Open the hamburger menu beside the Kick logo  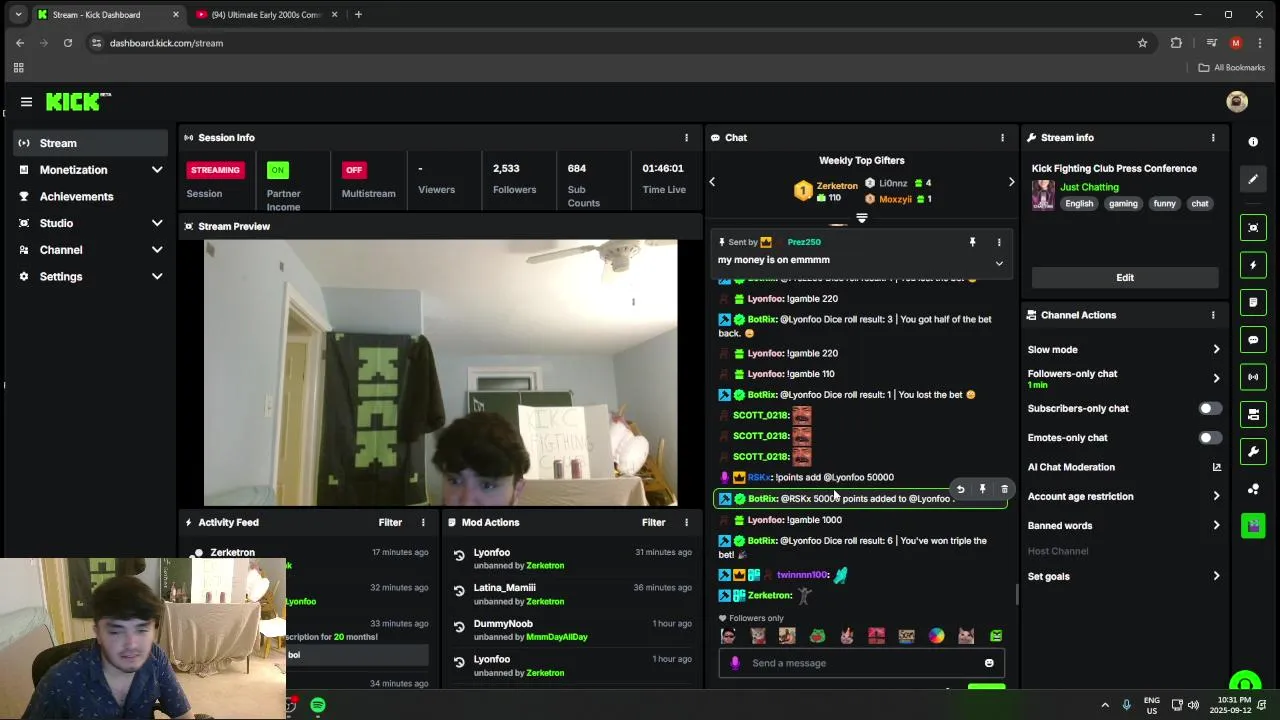[26, 102]
